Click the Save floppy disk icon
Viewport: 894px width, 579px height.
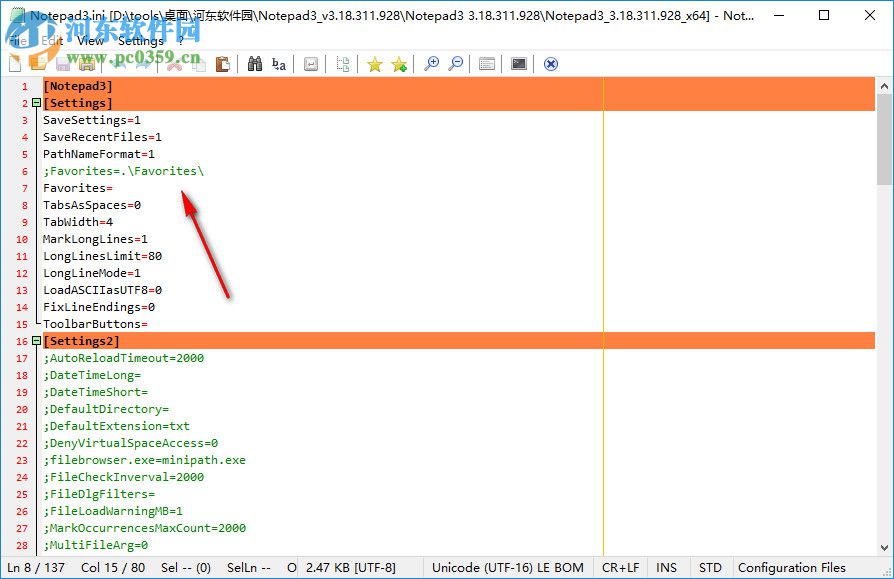63,64
